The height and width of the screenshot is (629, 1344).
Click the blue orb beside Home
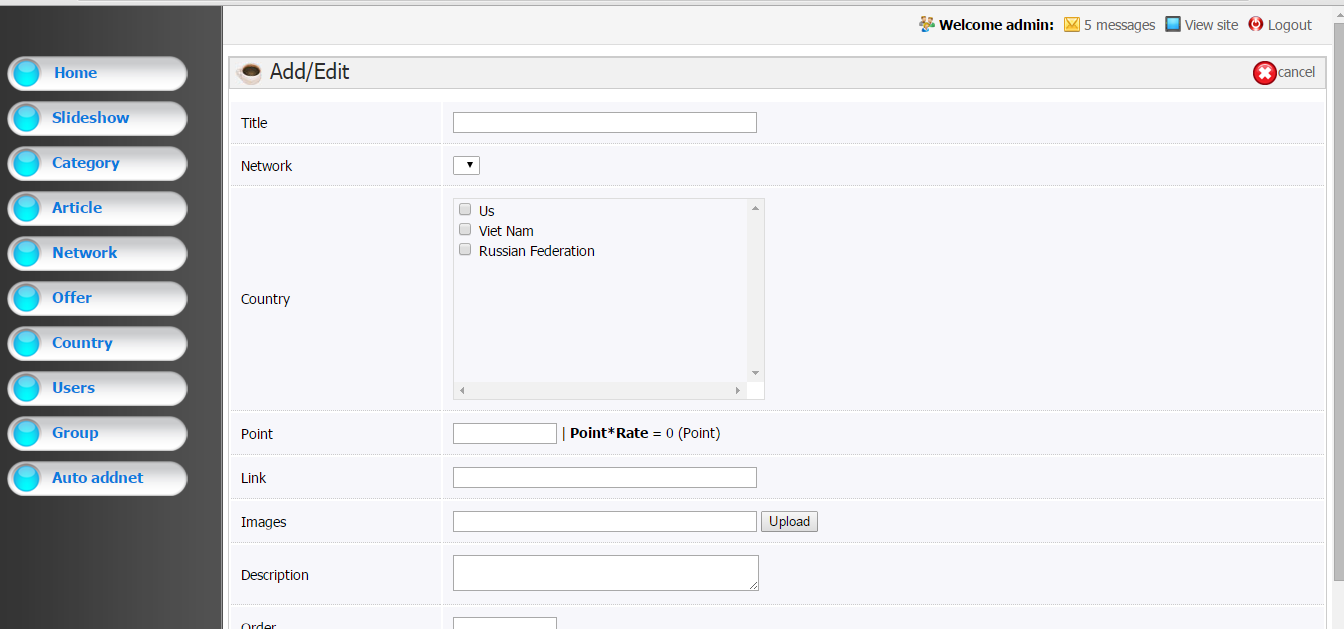27,73
